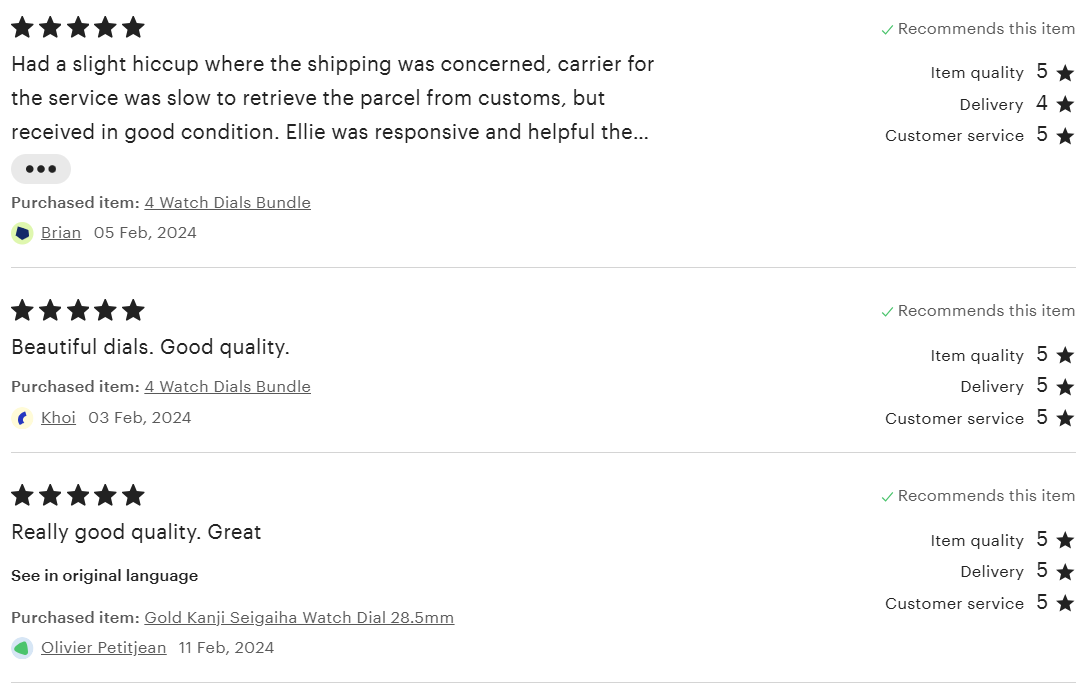Open 4 Watch Dials Bundle from Khoi's review
This screenshot has height=694, width=1091.
(x=227, y=387)
